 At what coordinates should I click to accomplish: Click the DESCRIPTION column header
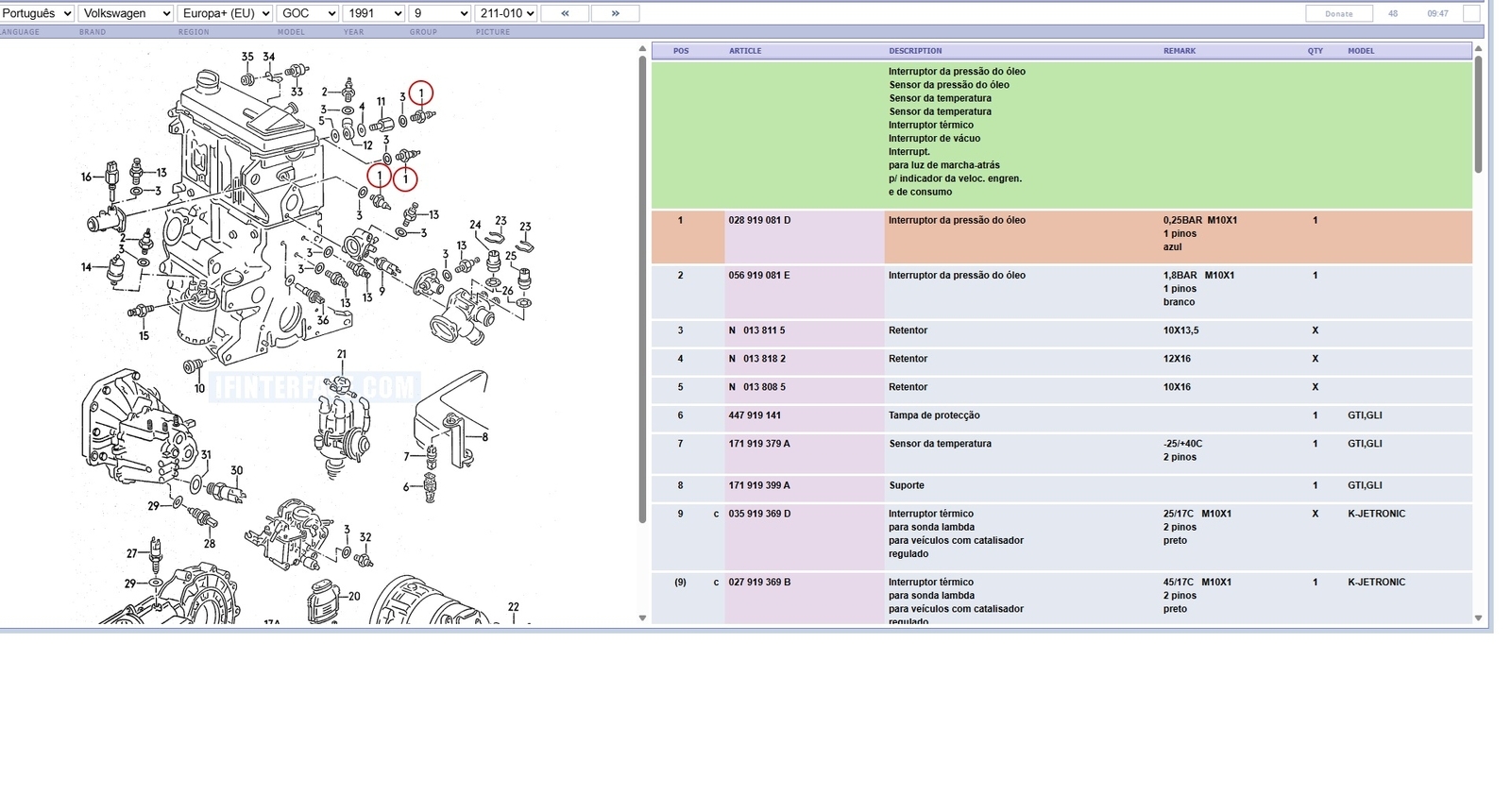(915, 51)
